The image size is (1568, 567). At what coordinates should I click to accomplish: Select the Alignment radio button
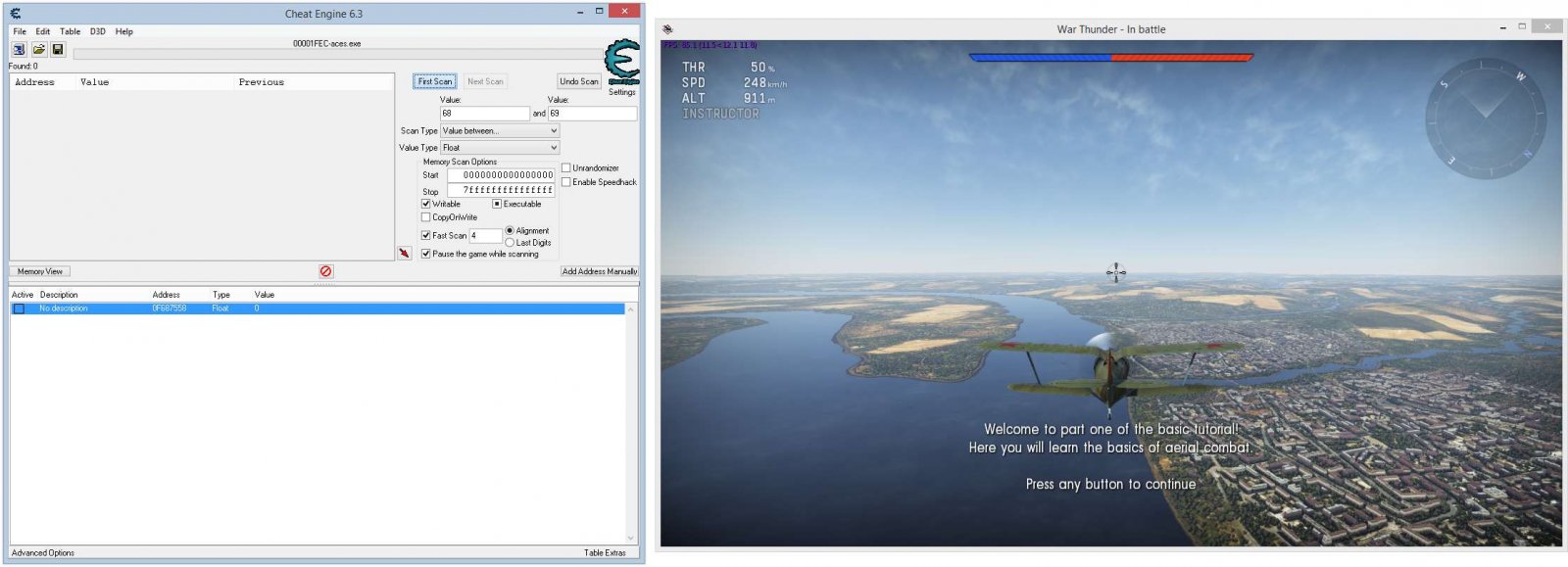510,230
